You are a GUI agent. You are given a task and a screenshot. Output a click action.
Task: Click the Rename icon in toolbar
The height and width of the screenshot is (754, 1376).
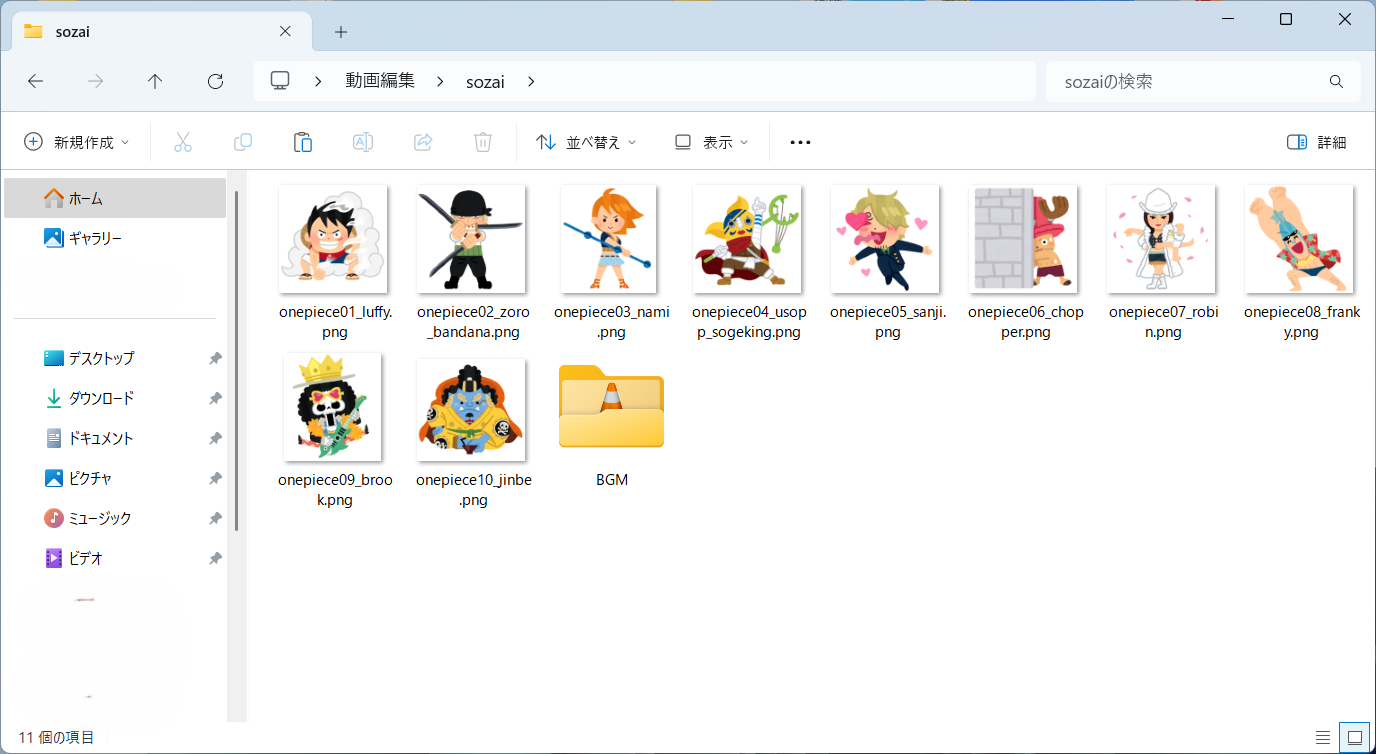click(x=363, y=142)
